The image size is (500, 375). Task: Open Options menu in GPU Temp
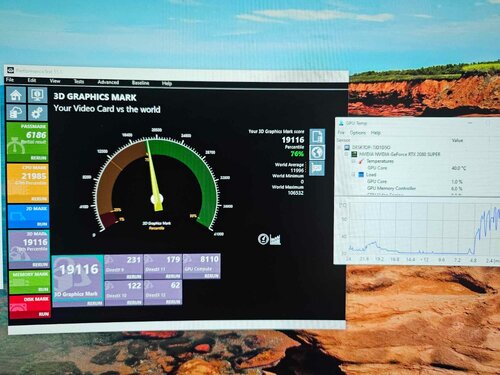tap(358, 133)
